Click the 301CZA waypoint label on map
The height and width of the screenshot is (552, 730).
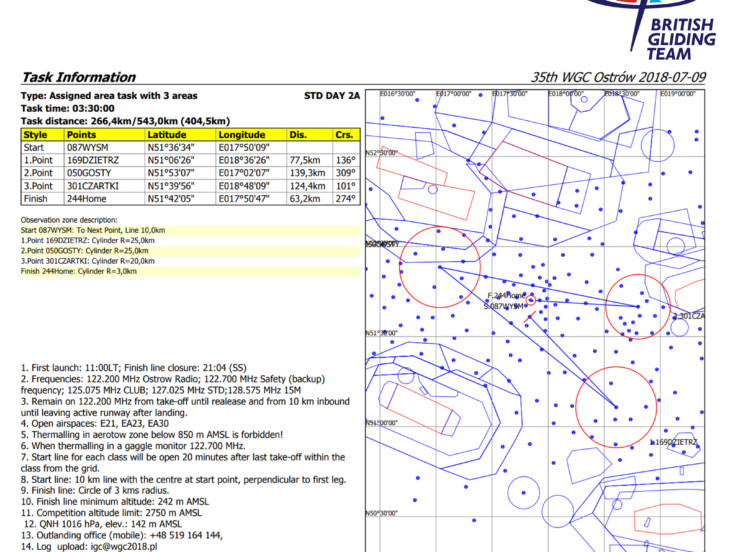691,316
